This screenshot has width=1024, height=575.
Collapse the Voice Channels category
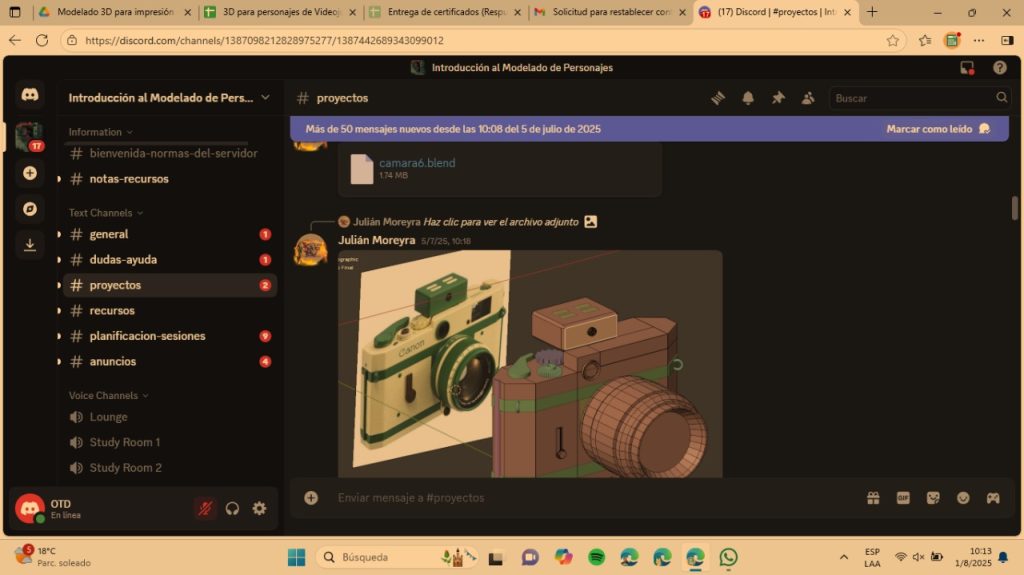(108, 395)
